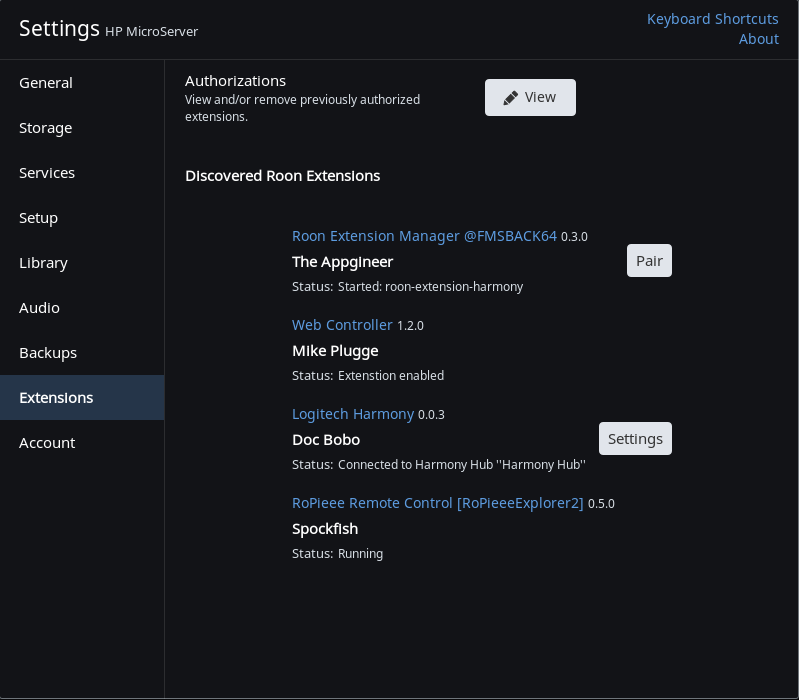Click the author name The Appgineer

[x=342, y=262]
